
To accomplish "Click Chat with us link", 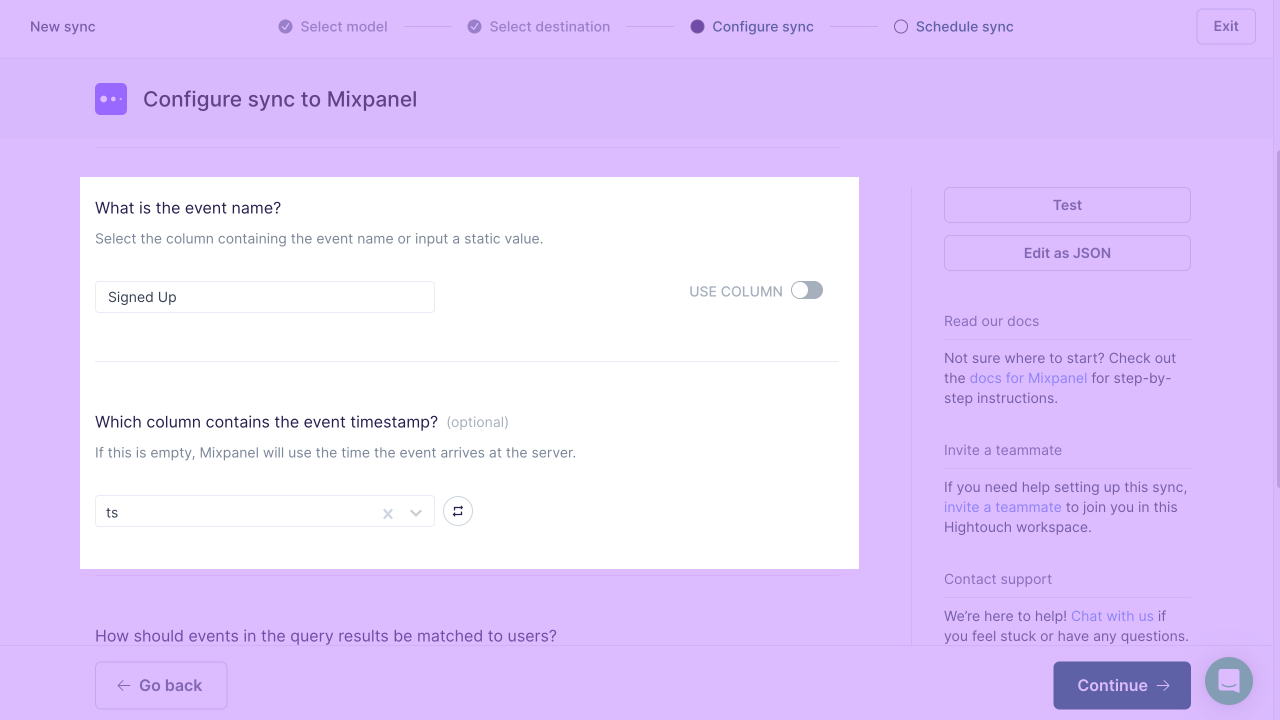I will (1112, 616).
